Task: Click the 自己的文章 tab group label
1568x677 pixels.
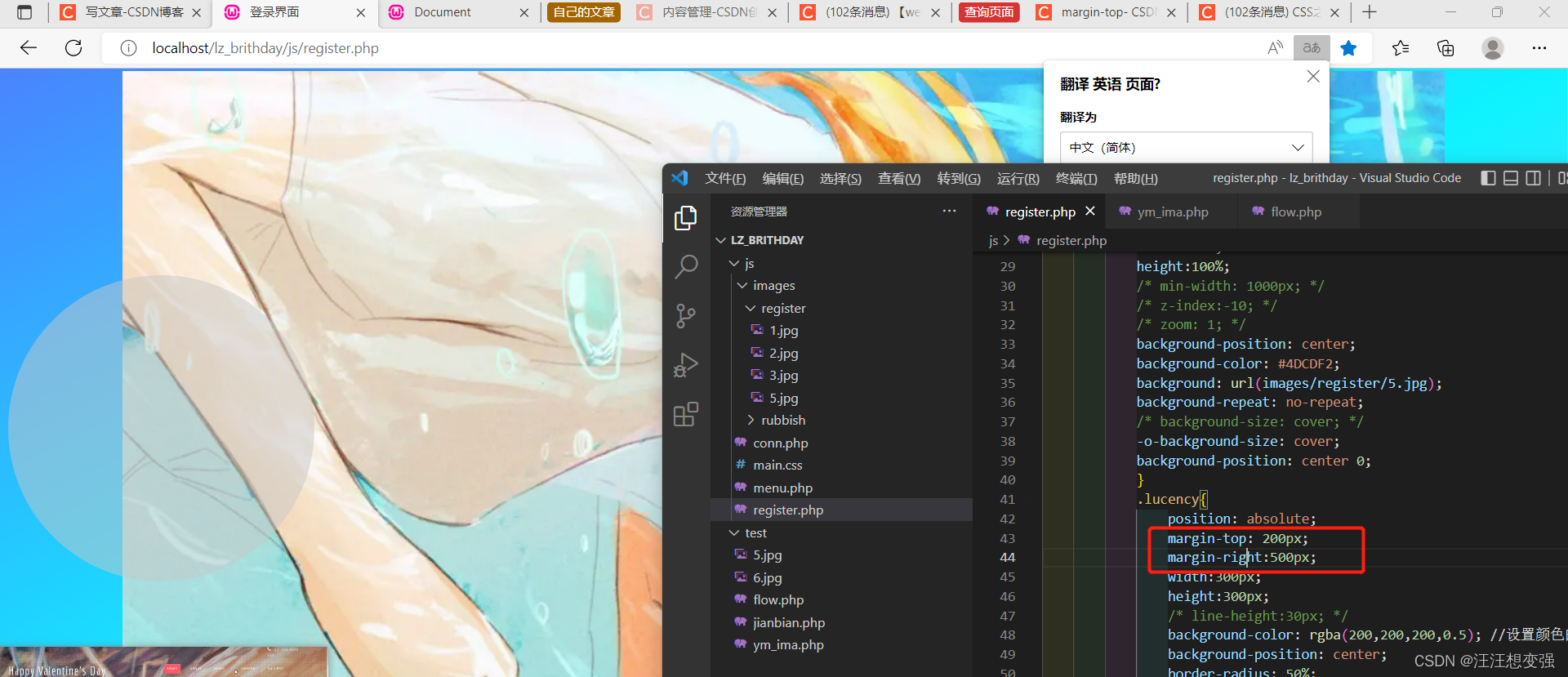Action: pos(583,12)
